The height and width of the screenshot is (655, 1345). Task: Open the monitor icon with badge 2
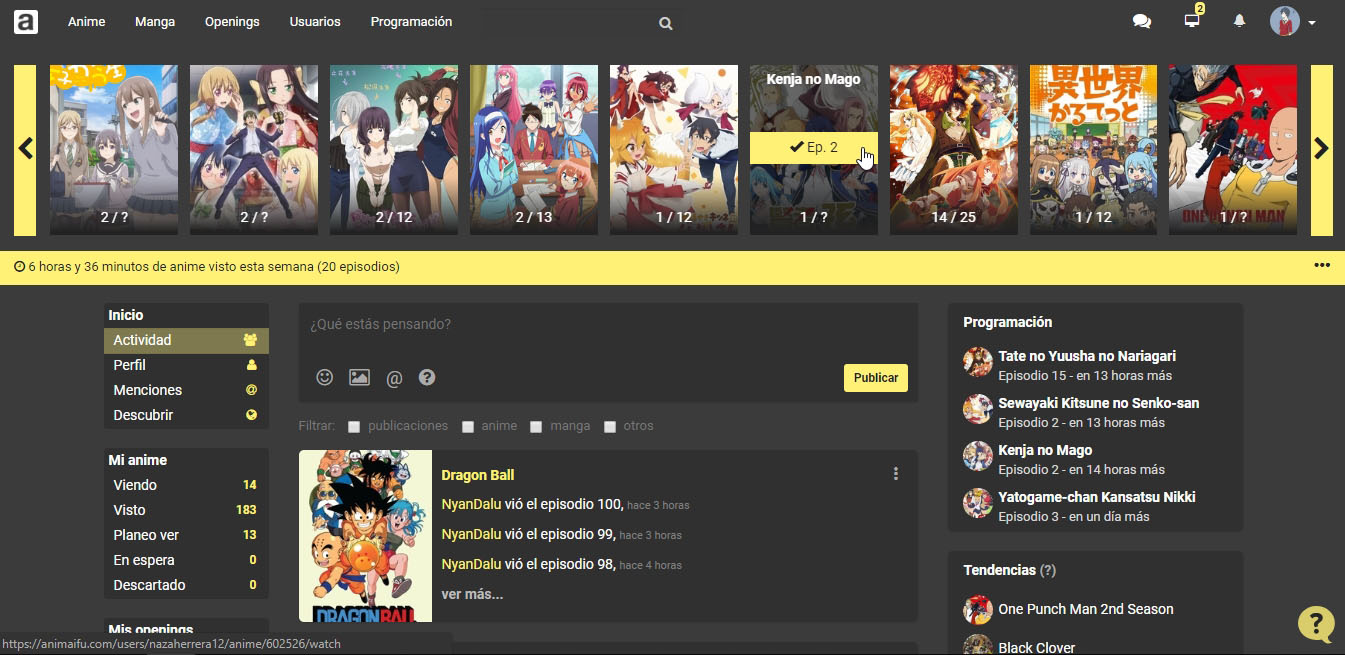pyautogui.click(x=1192, y=20)
